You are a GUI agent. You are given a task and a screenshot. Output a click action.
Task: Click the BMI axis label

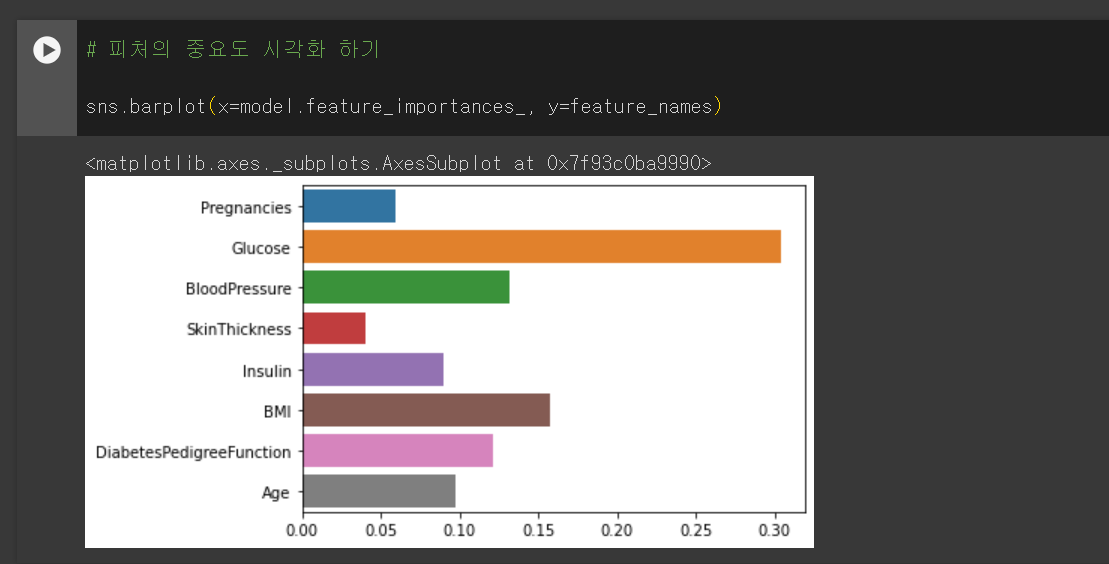coord(277,411)
